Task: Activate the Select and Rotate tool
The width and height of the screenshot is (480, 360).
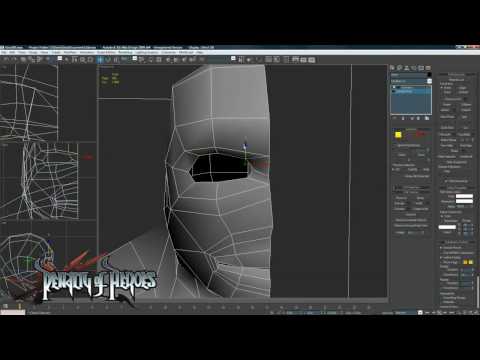Action: 108,60
